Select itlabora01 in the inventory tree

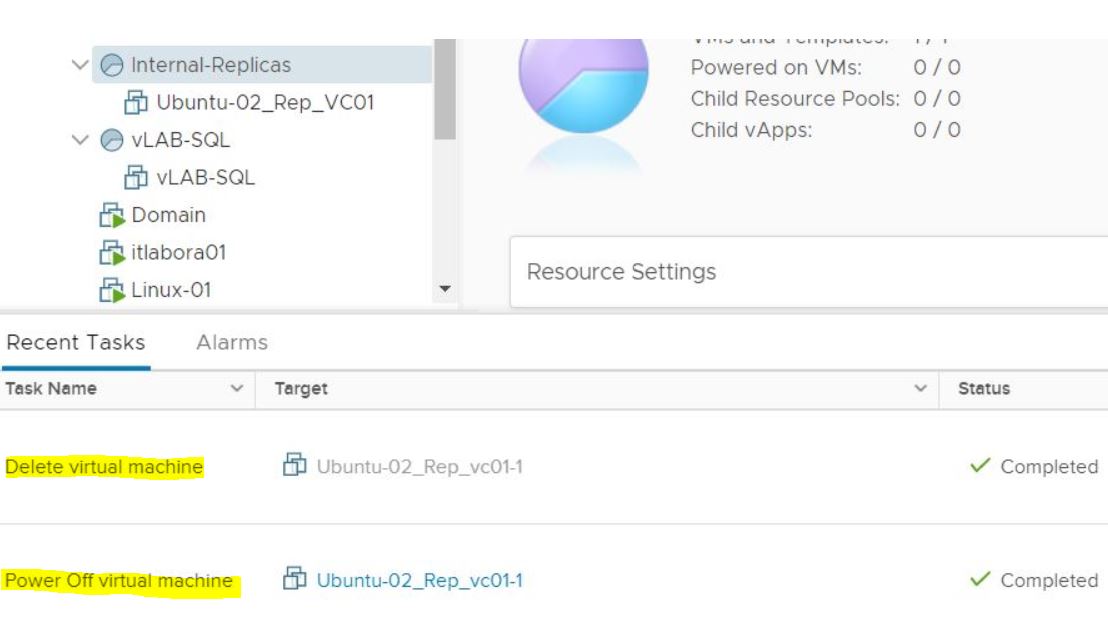point(179,252)
